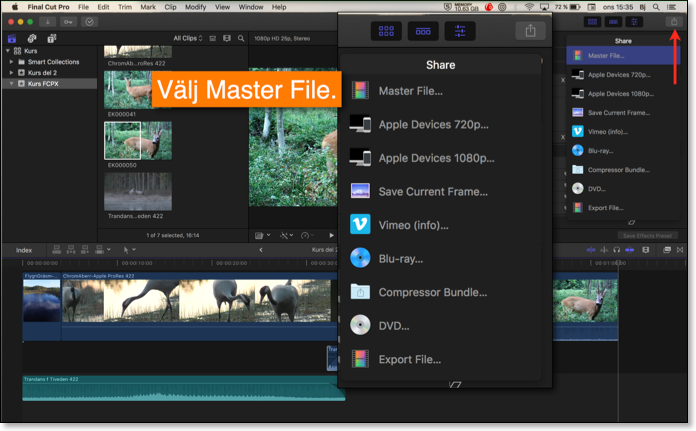
Task: Click the 00:00:10:00 mark on the ruler
Action: 137,263
